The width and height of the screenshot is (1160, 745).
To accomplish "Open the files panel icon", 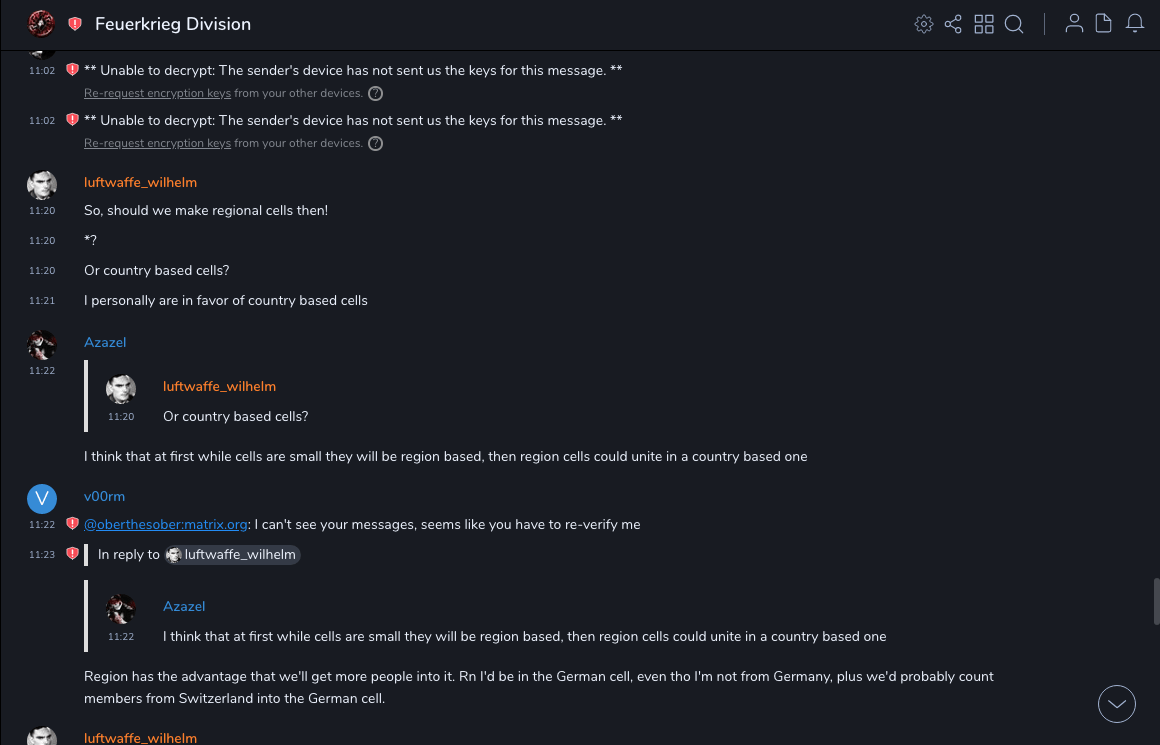I will [1104, 24].
